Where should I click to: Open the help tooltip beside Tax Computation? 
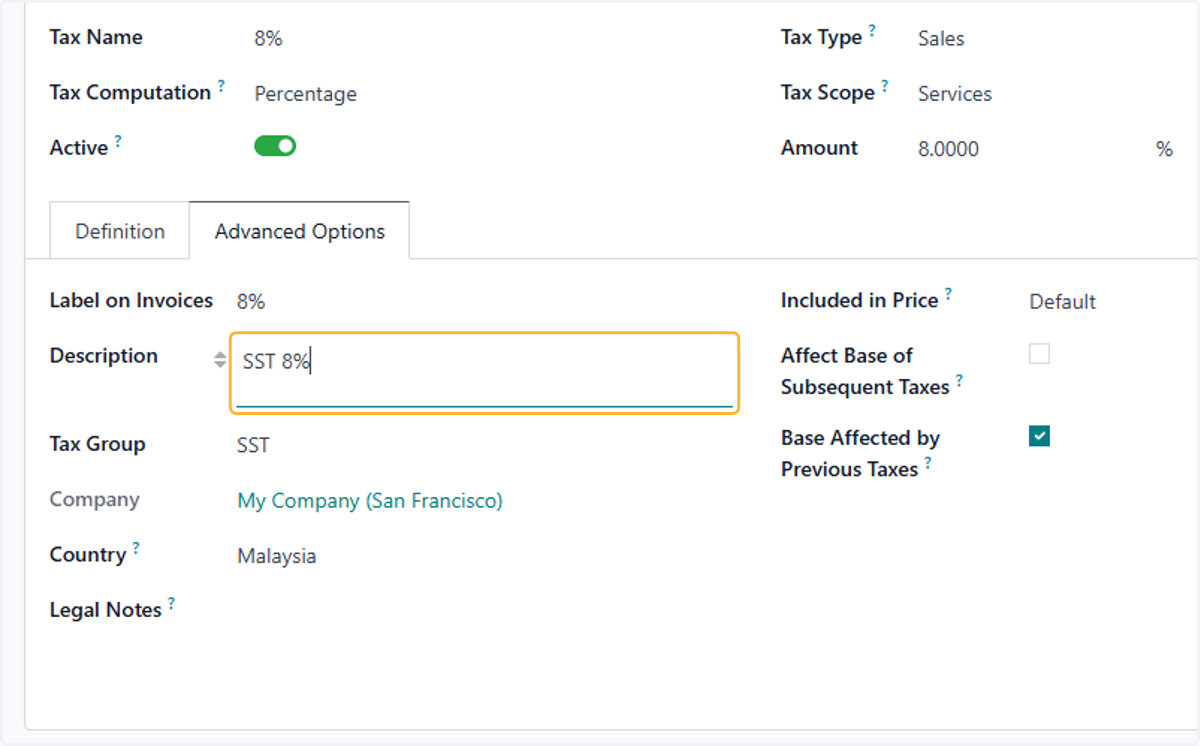pyautogui.click(x=221, y=86)
